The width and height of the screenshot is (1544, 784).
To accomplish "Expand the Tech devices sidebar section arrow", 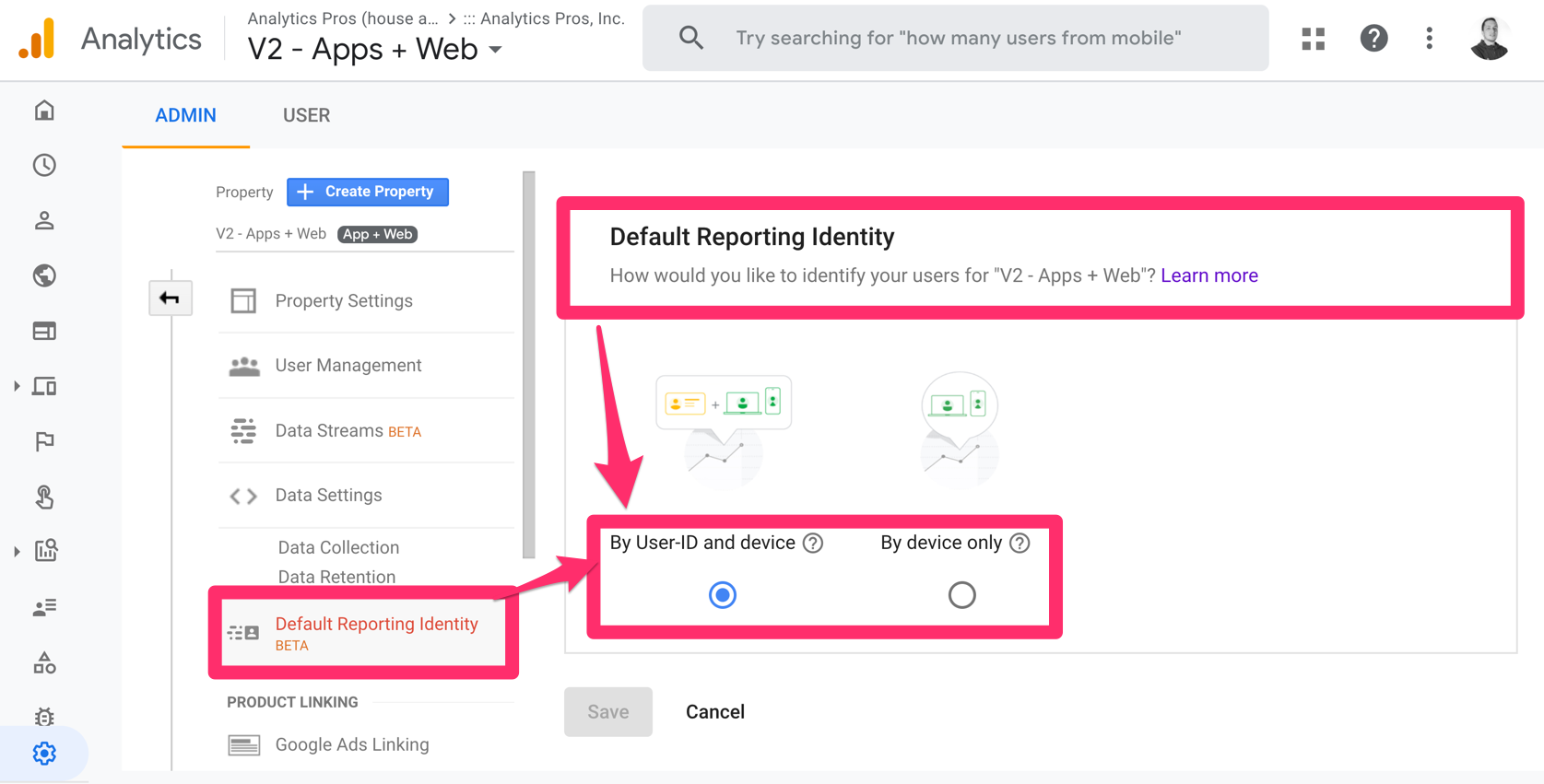I will coord(17,386).
